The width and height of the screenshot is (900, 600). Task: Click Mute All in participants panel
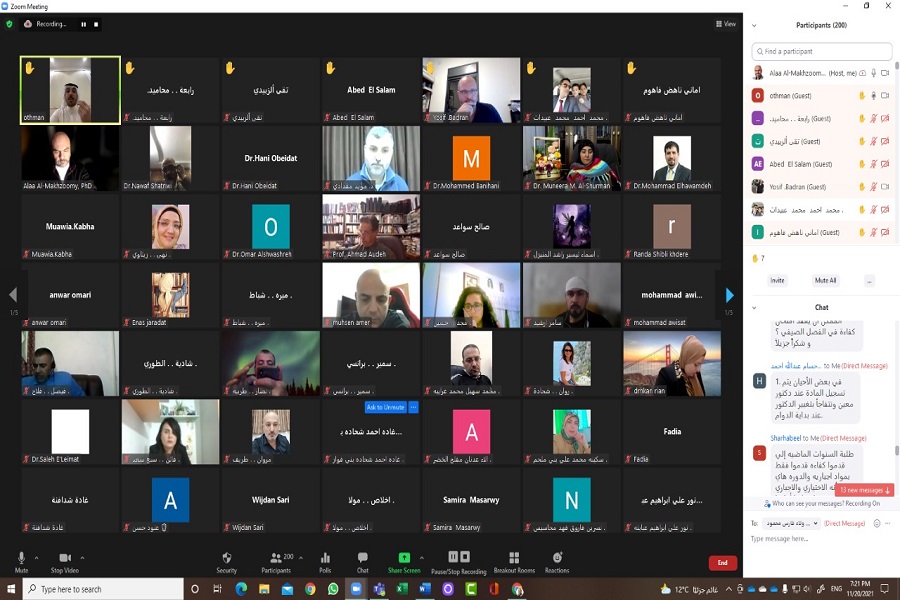(x=825, y=280)
